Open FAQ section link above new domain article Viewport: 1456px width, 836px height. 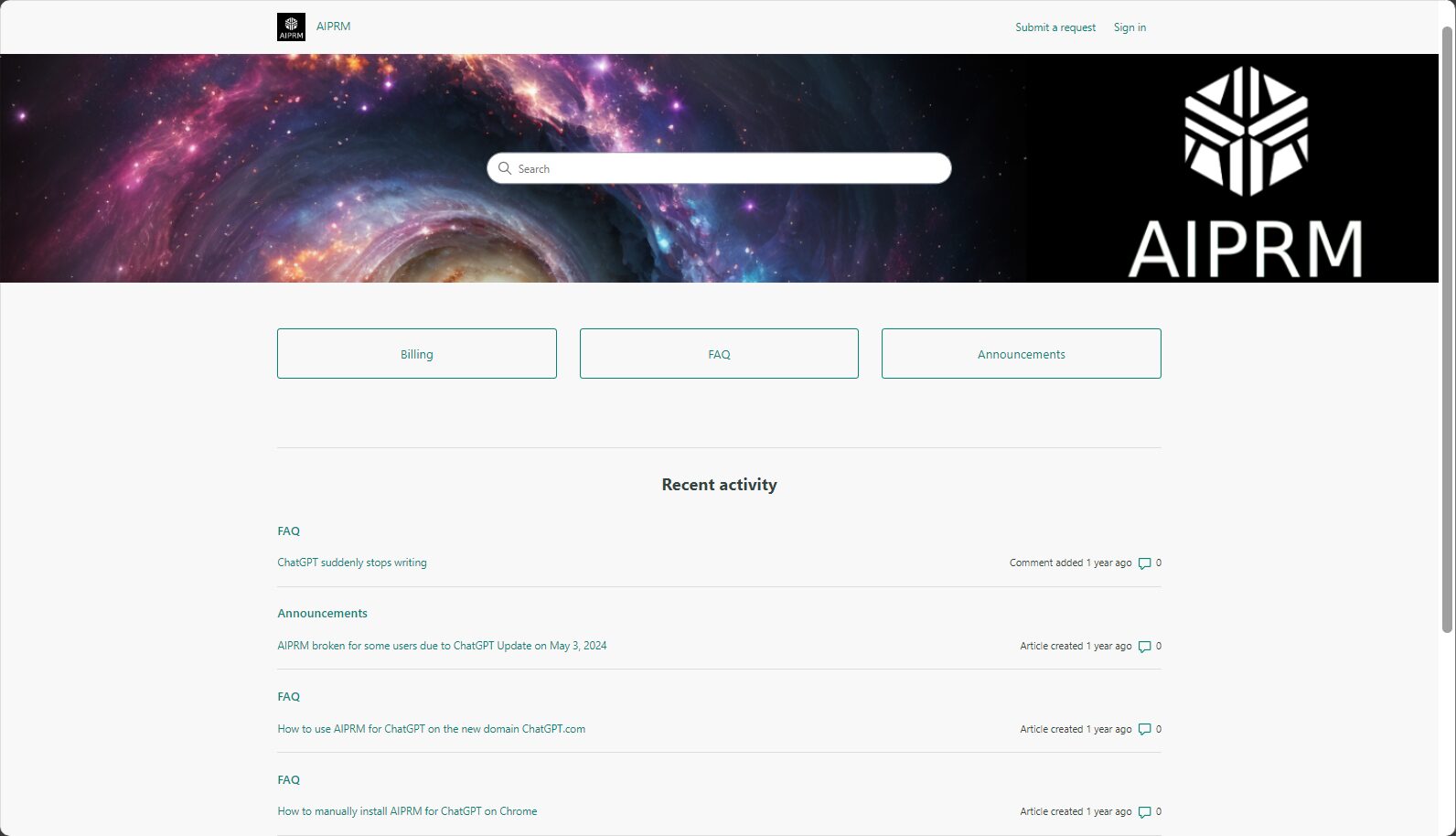(x=288, y=697)
